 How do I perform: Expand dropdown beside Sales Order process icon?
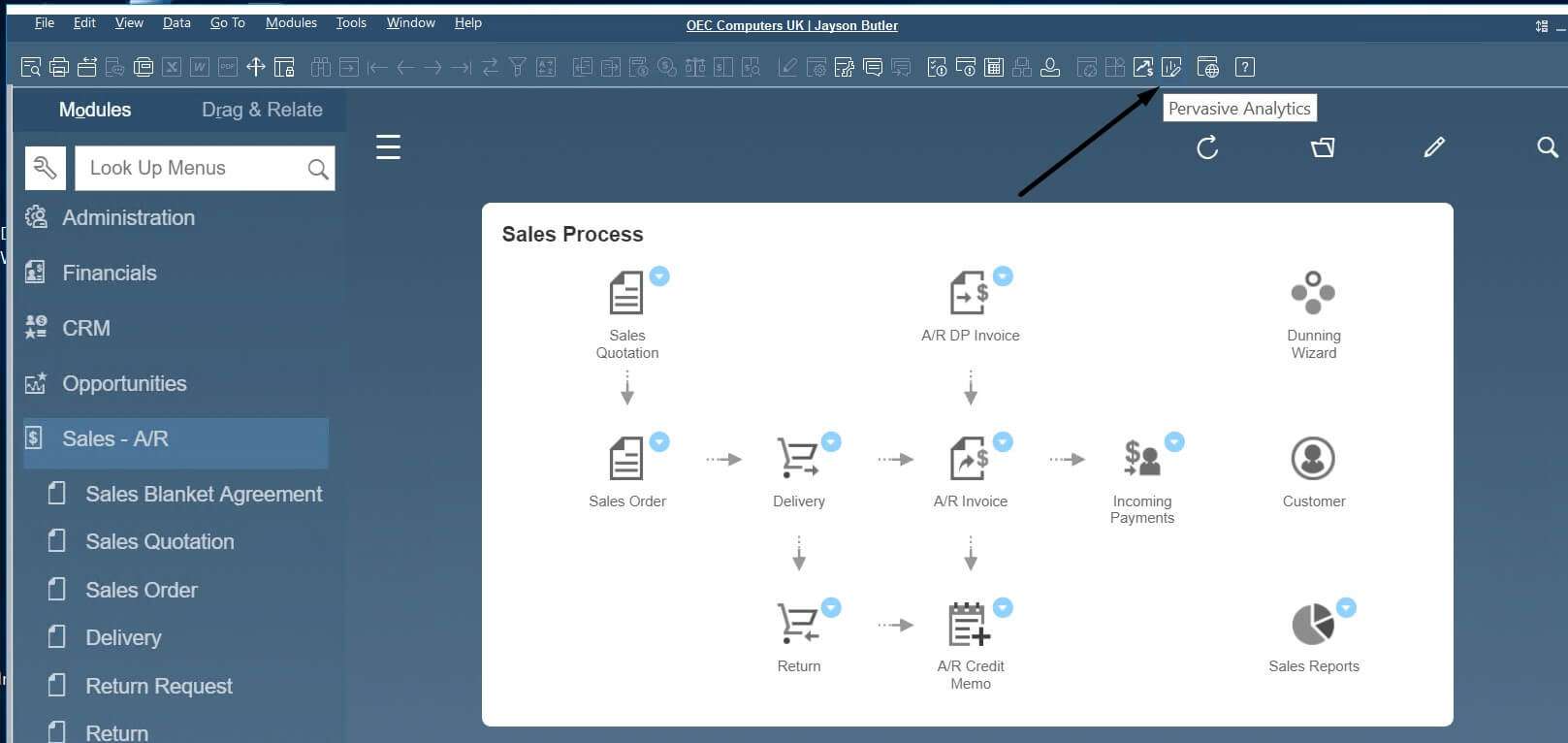click(x=659, y=442)
